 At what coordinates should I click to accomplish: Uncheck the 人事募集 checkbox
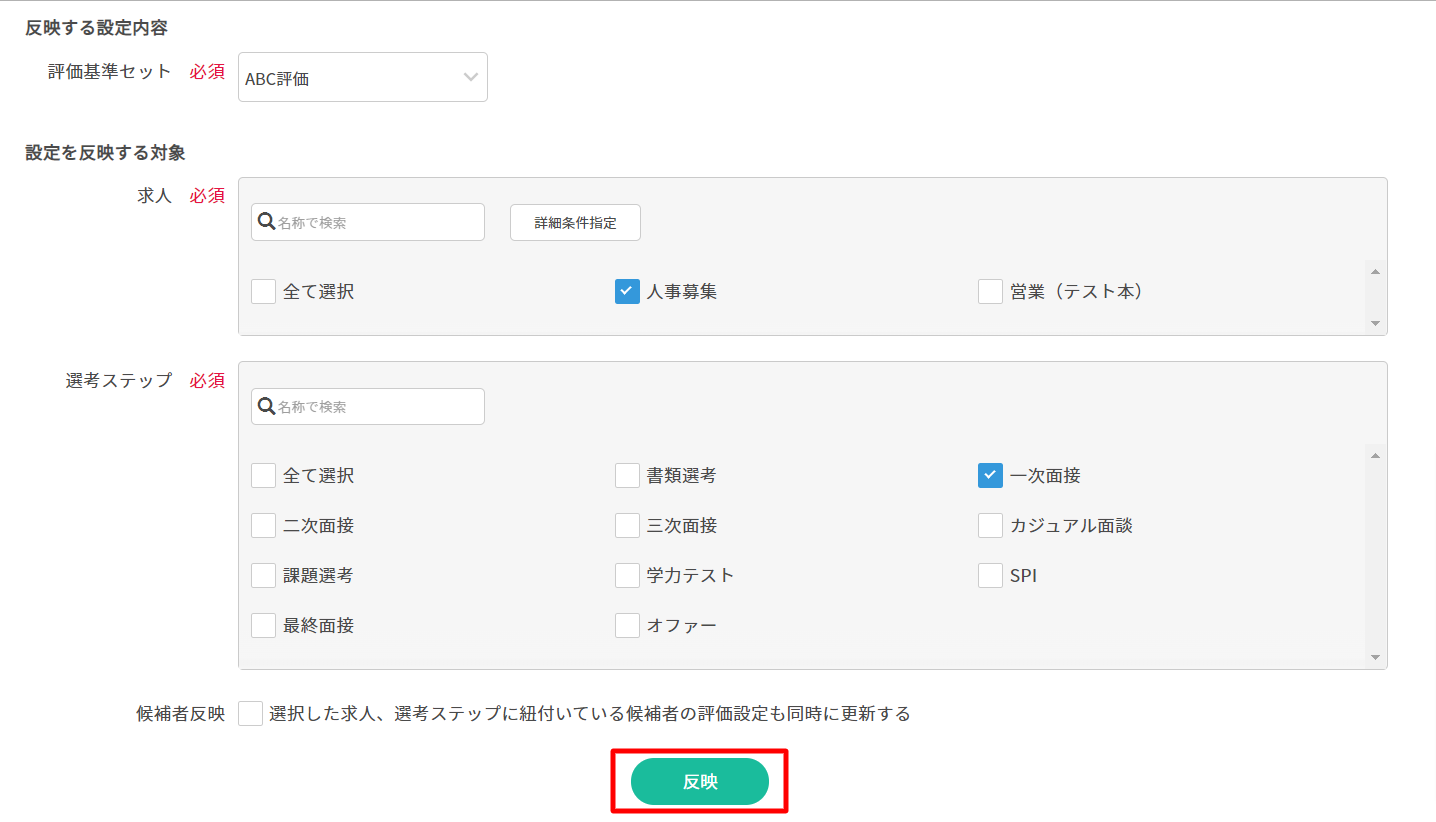[627, 292]
